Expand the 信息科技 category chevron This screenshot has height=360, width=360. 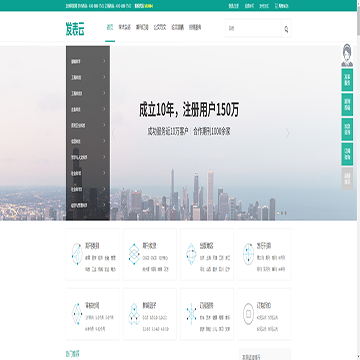point(104,141)
